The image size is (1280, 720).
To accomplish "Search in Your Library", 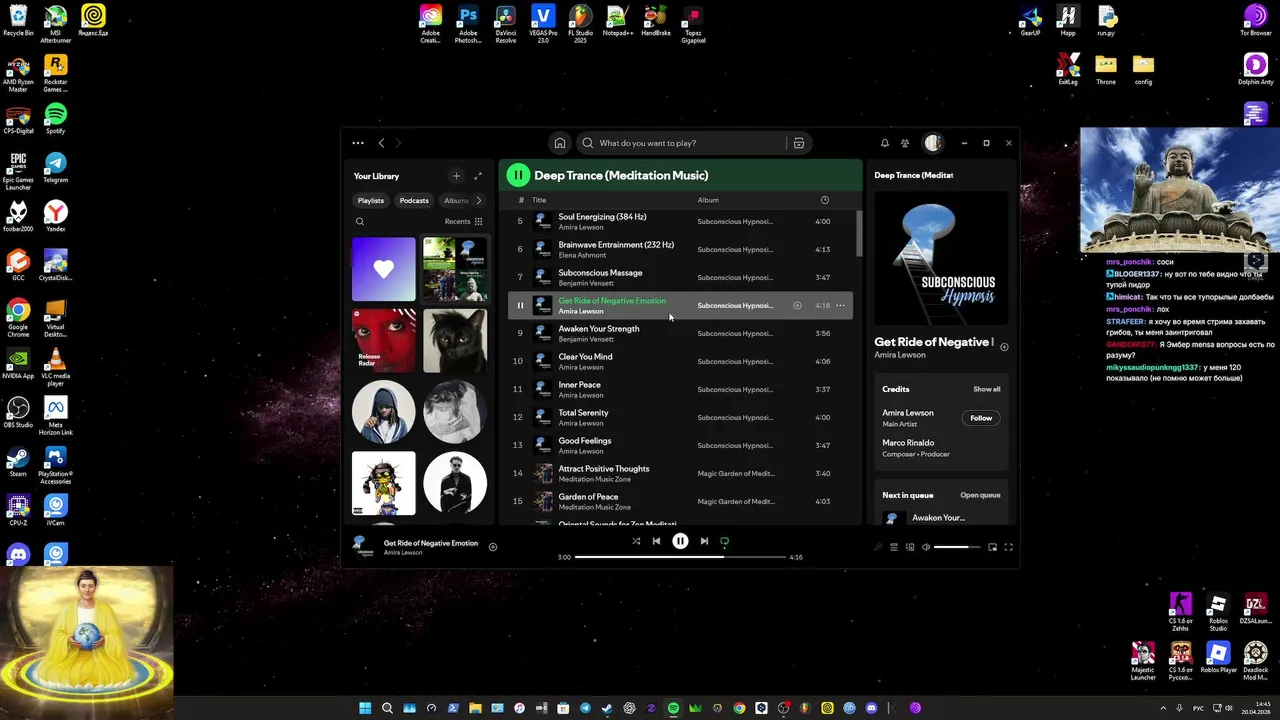I will (x=360, y=222).
